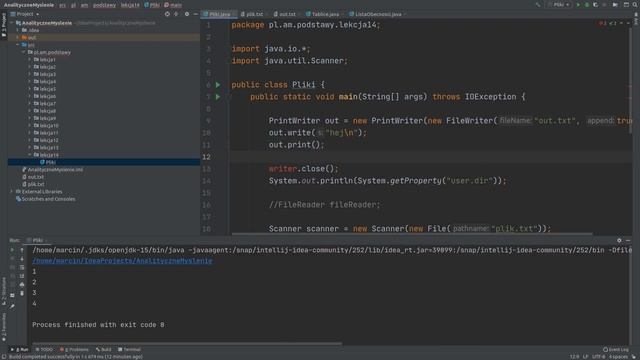This screenshot has height=360, width=640.
Task: Expand the External Libraries node
Action: coord(12,191)
